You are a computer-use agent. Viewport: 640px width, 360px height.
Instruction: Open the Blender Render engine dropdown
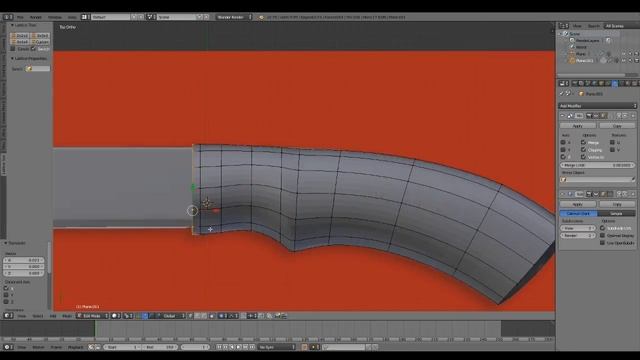pos(234,17)
